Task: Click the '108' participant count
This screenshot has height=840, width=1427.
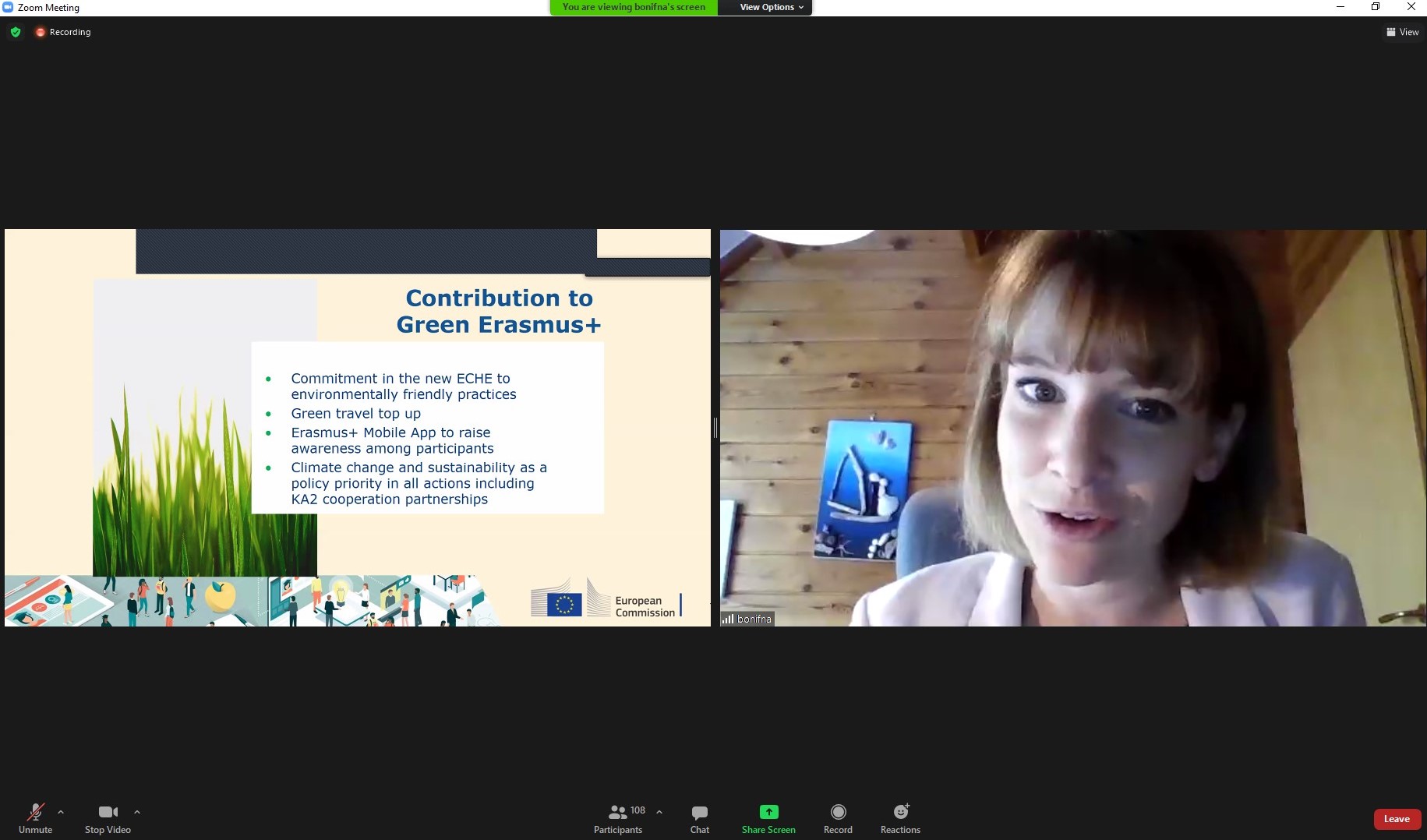Action: pyautogui.click(x=638, y=810)
